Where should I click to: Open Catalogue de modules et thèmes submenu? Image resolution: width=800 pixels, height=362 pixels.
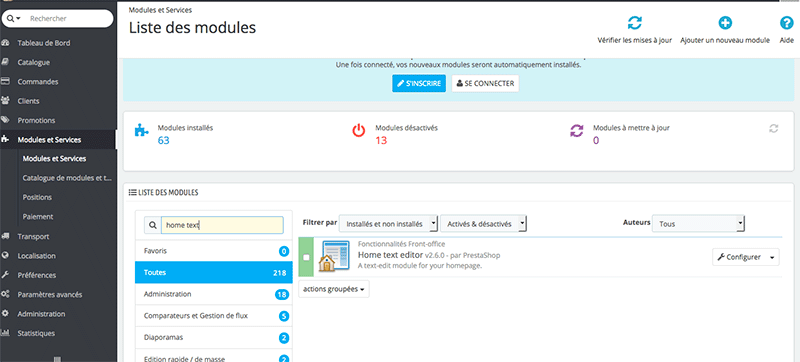point(67,178)
